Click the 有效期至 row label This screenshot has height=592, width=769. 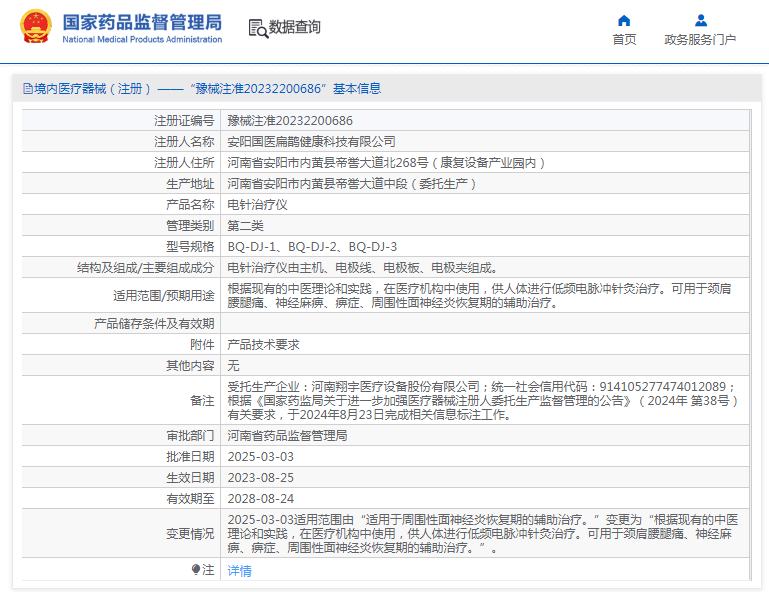pos(190,499)
